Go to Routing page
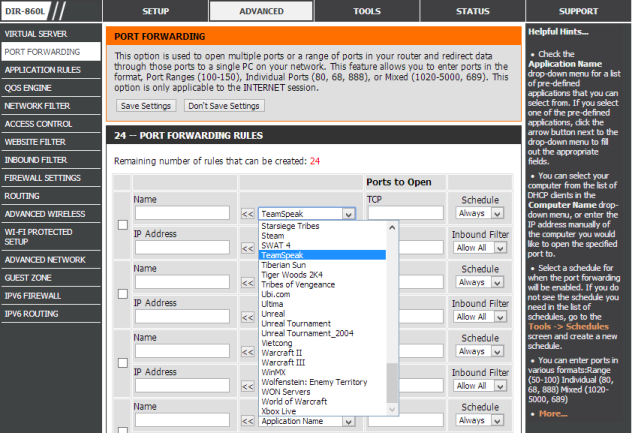Viewport: 632px width, 433px height. point(50,196)
